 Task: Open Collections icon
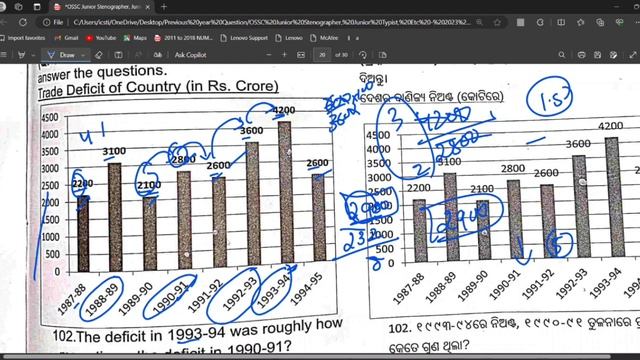pos(600,22)
